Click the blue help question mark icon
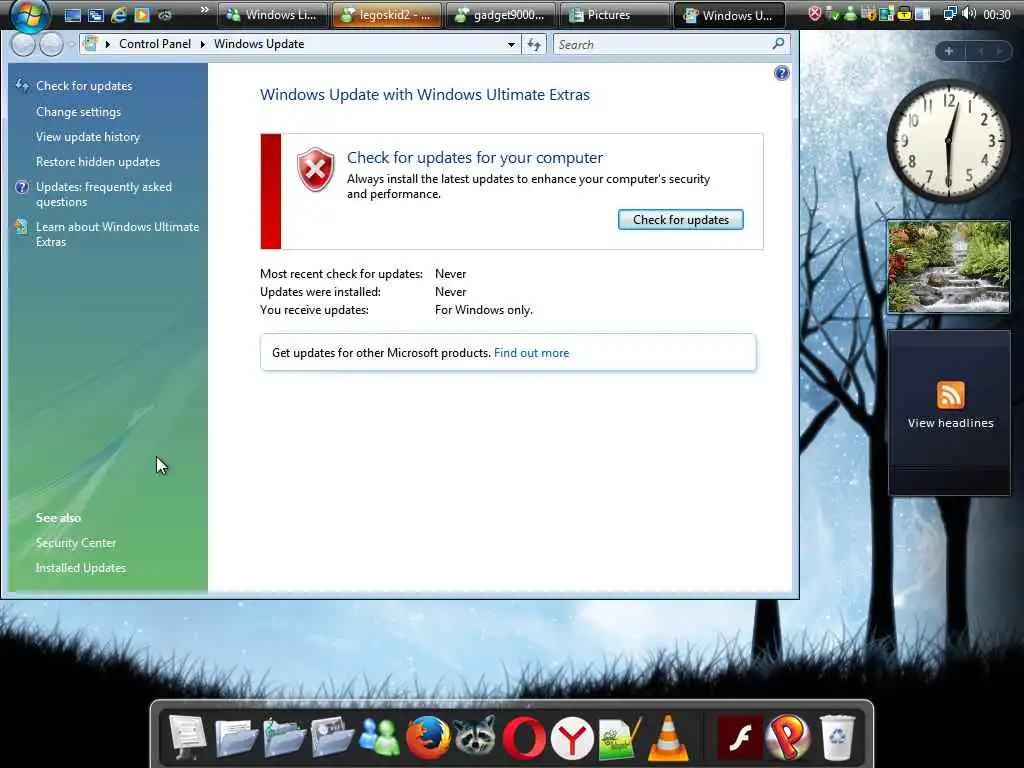This screenshot has height=768, width=1024. [x=781, y=73]
